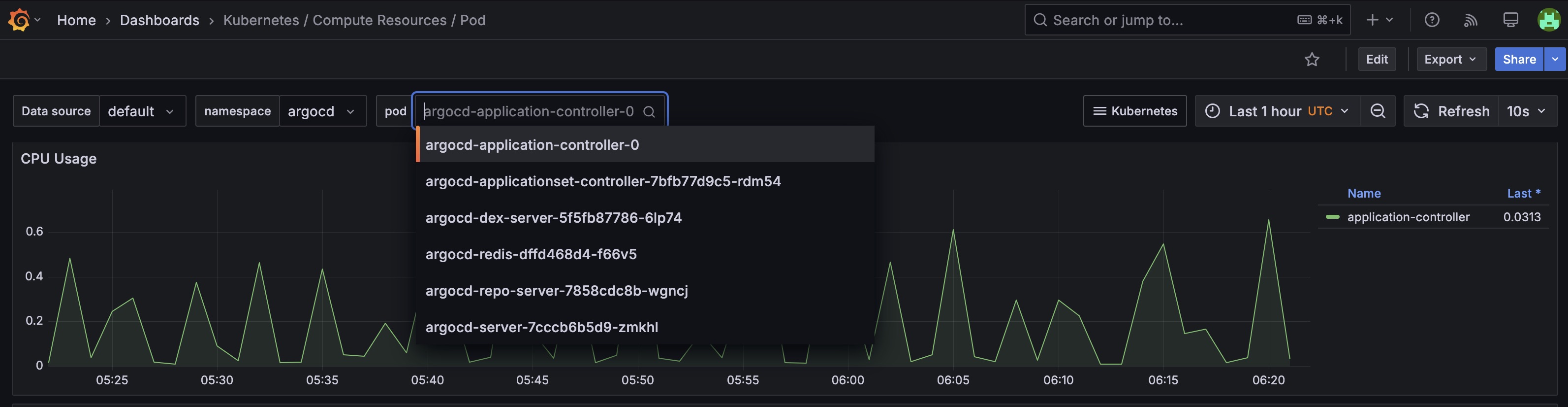
Task: Toggle favorite star for this dashboard
Action: pyautogui.click(x=1313, y=59)
